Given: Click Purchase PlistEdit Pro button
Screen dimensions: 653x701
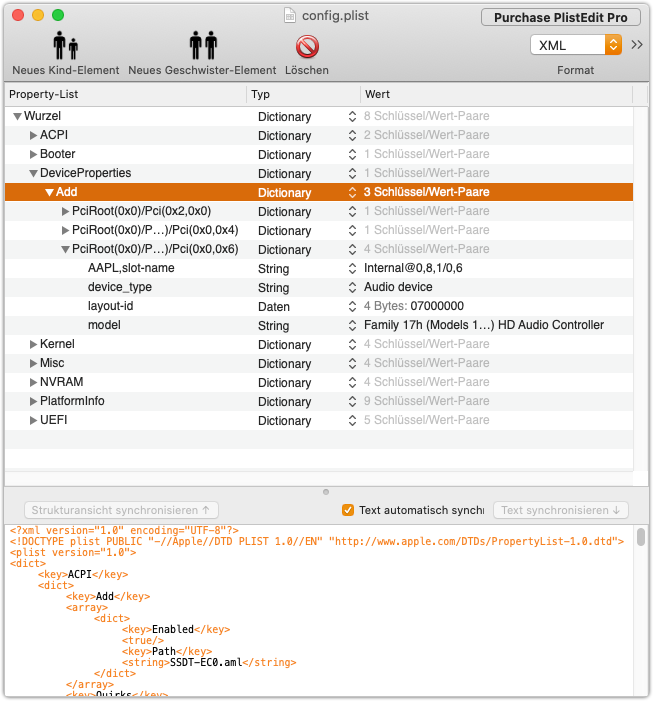Looking at the screenshot, I should click(x=560, y=17).
